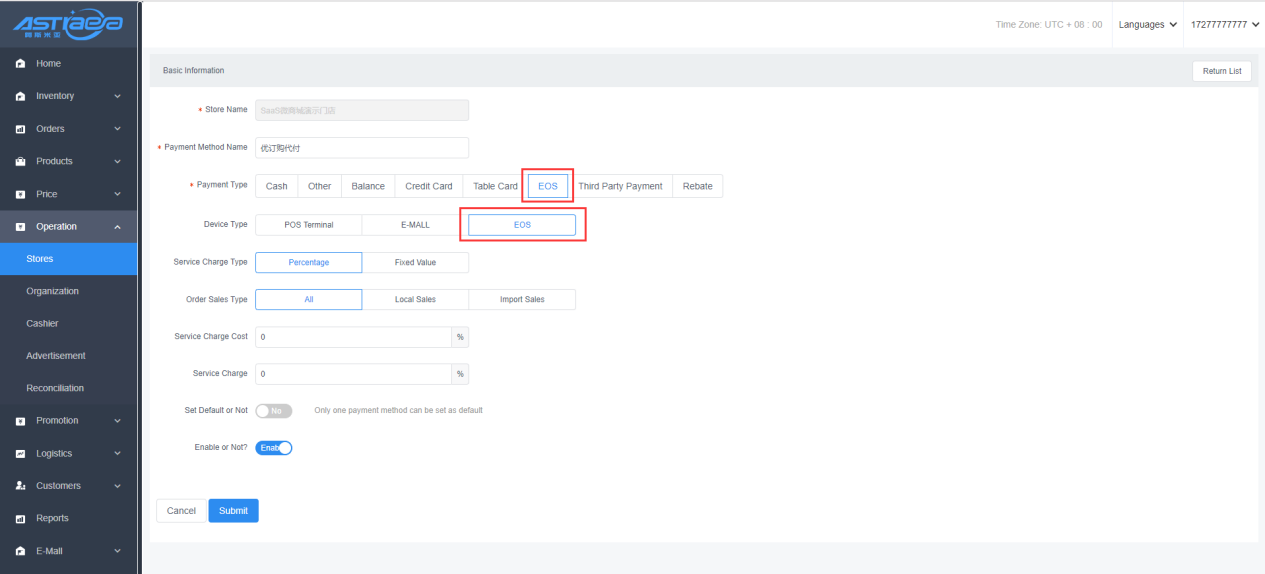Expand the account 17277777777 menu
1265x574 pixels.
point(1224,25)
